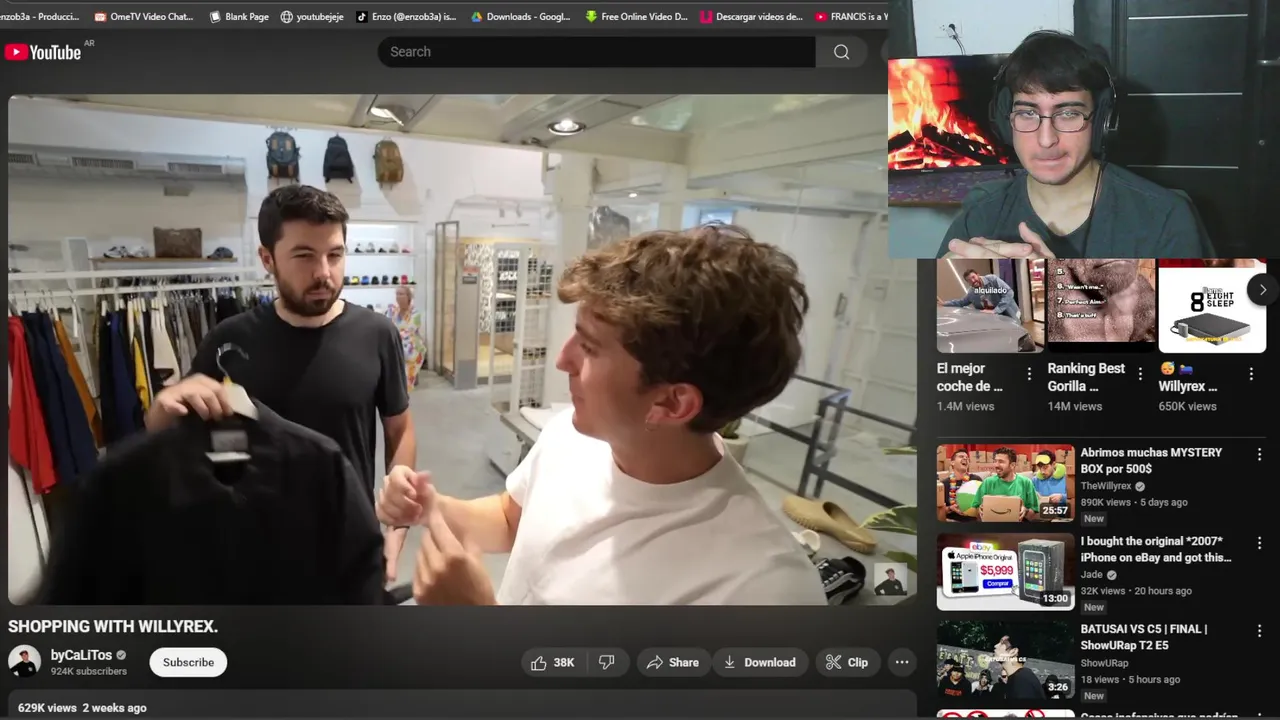The image size is (1280, 720).
Task: Open the Enzo (@enzob3a) TikTok bookmark
Action: tap(407, 16)
